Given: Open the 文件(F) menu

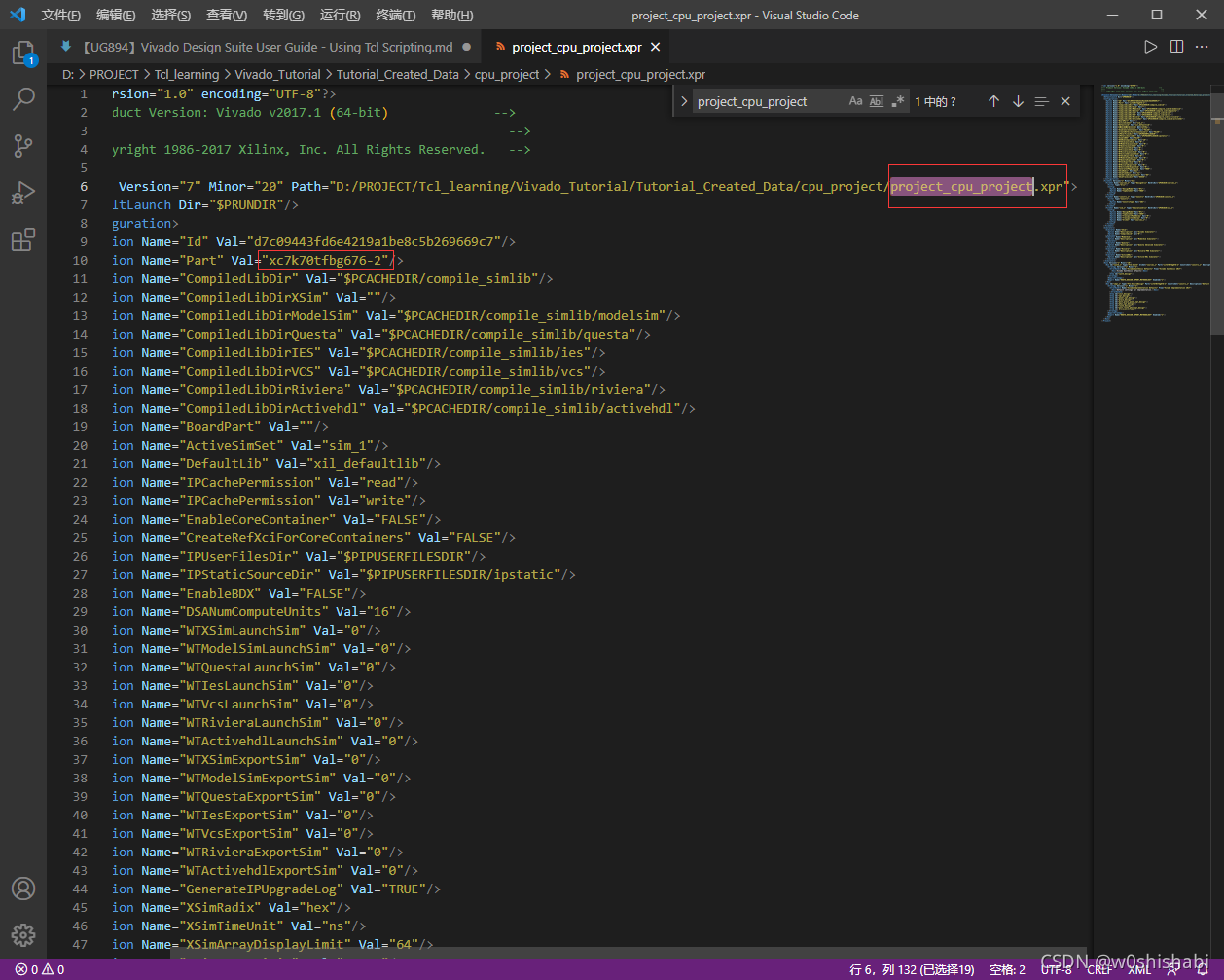Looking at the screenshot, I should pyautogui.click(x=61, y=15).
